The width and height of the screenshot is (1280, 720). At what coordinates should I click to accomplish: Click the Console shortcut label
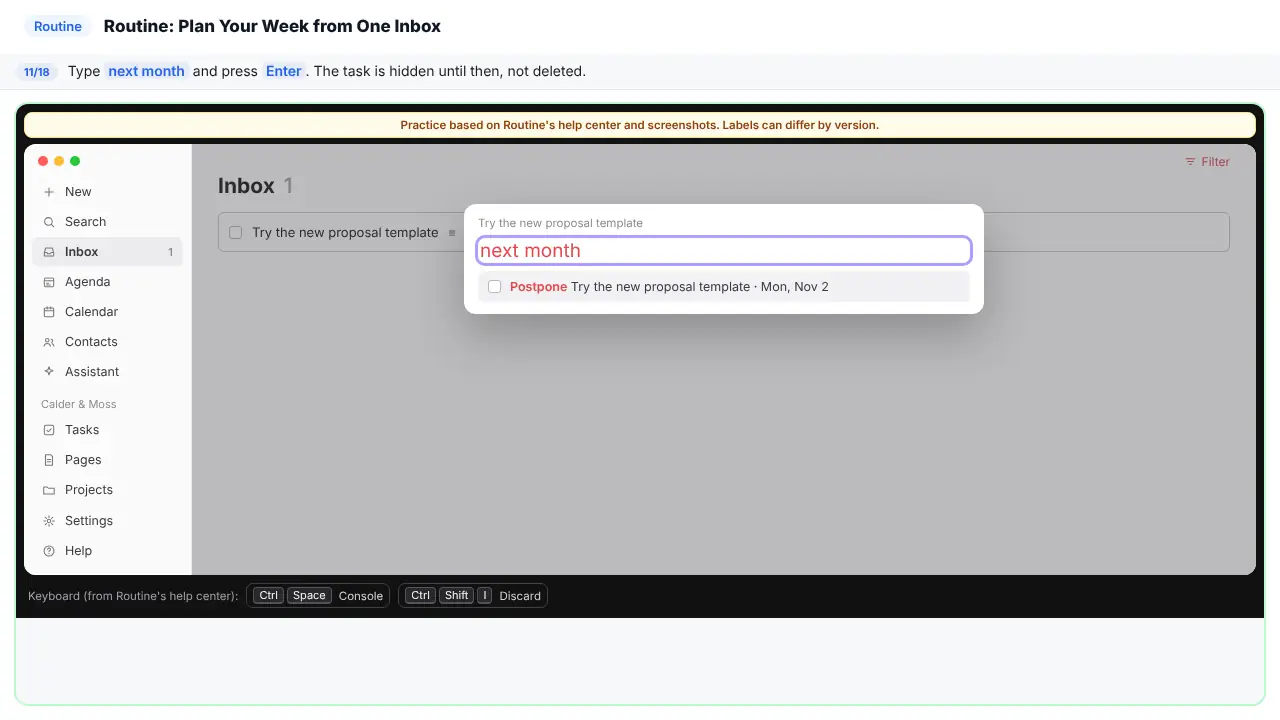(x=361, y=596)
